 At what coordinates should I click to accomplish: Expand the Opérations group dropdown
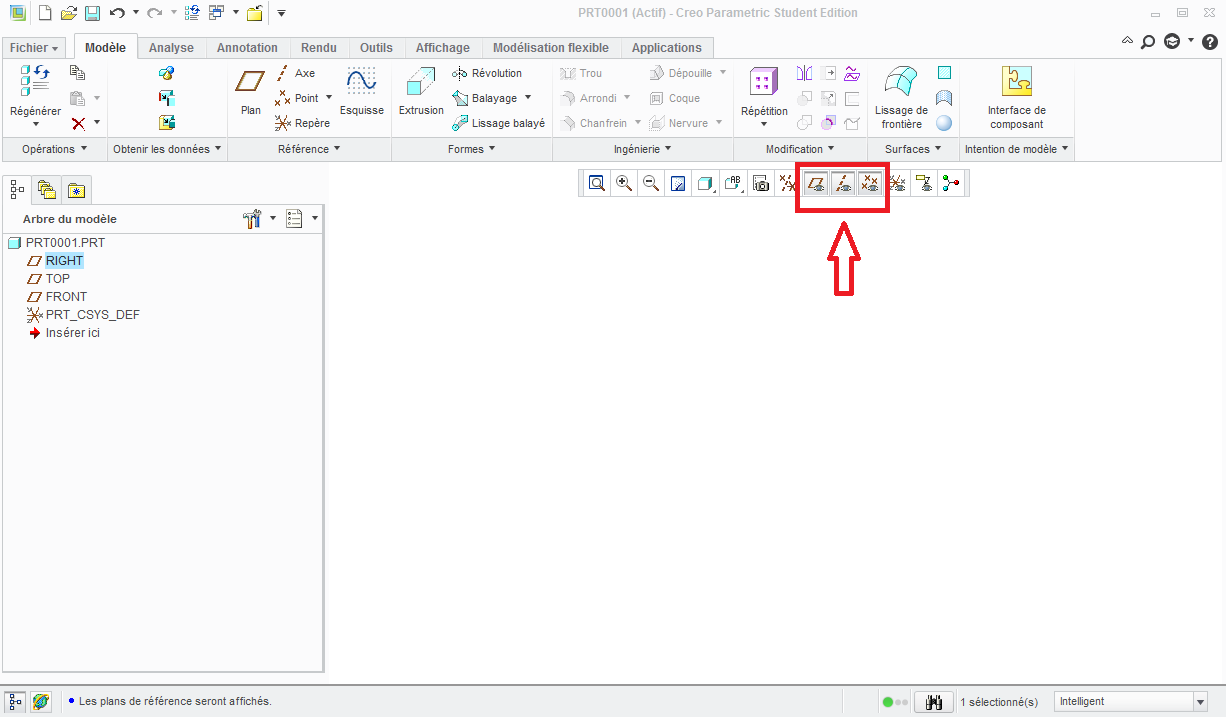(x=55, y=149)
